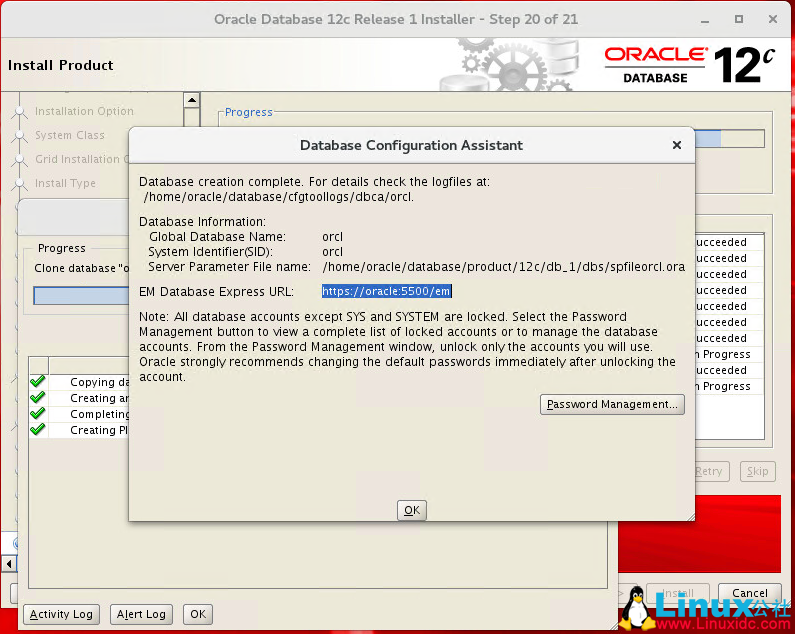This screenshot has height=634, width=795.
Task: Click the Global Database Name value orcl
Action: pos(333,237)
